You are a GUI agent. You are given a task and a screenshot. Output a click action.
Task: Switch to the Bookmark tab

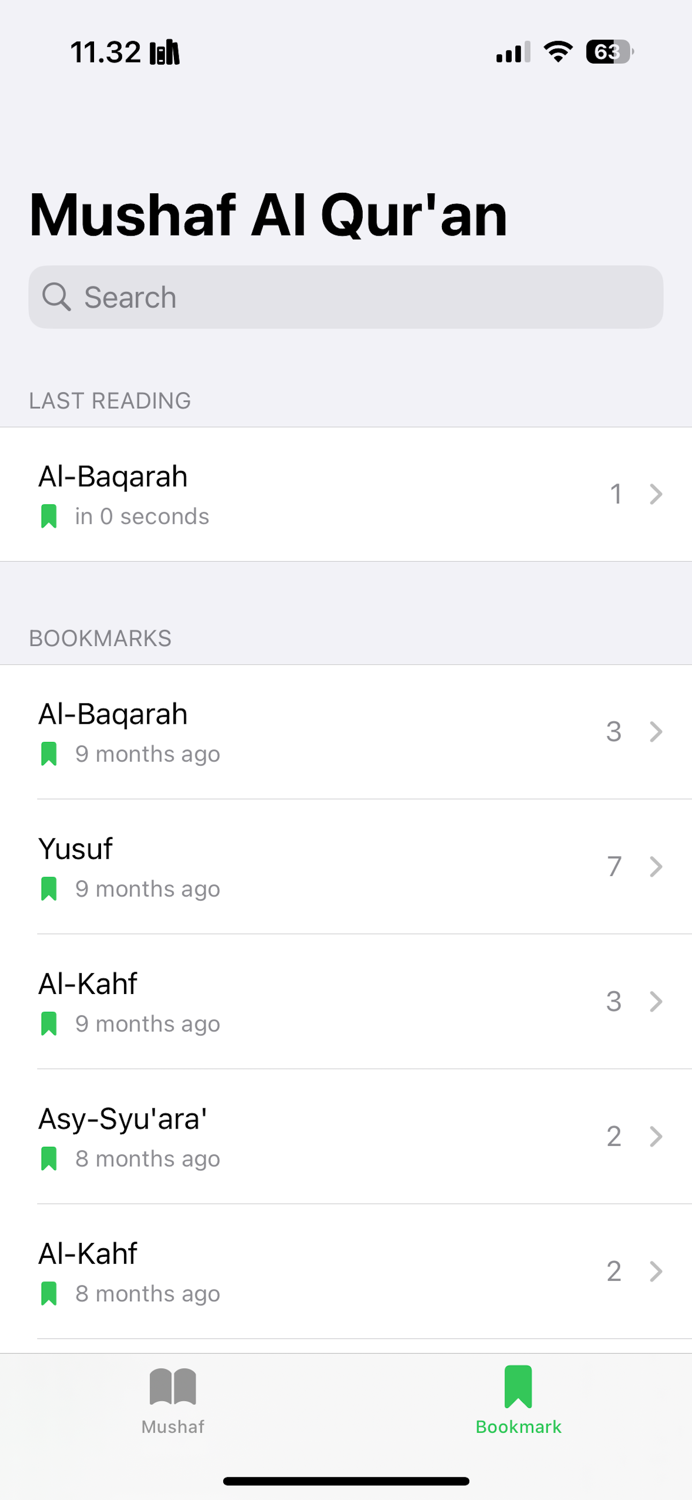click(x=518, y=1398)
